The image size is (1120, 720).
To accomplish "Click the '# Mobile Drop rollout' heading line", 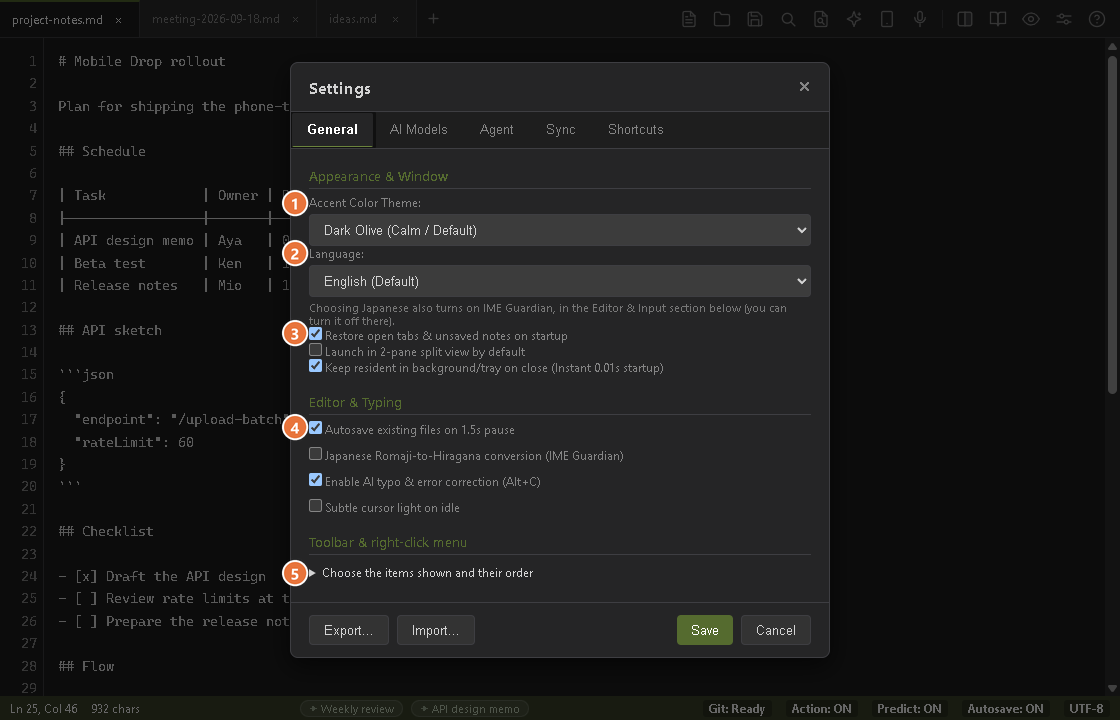I will point(142,61).
